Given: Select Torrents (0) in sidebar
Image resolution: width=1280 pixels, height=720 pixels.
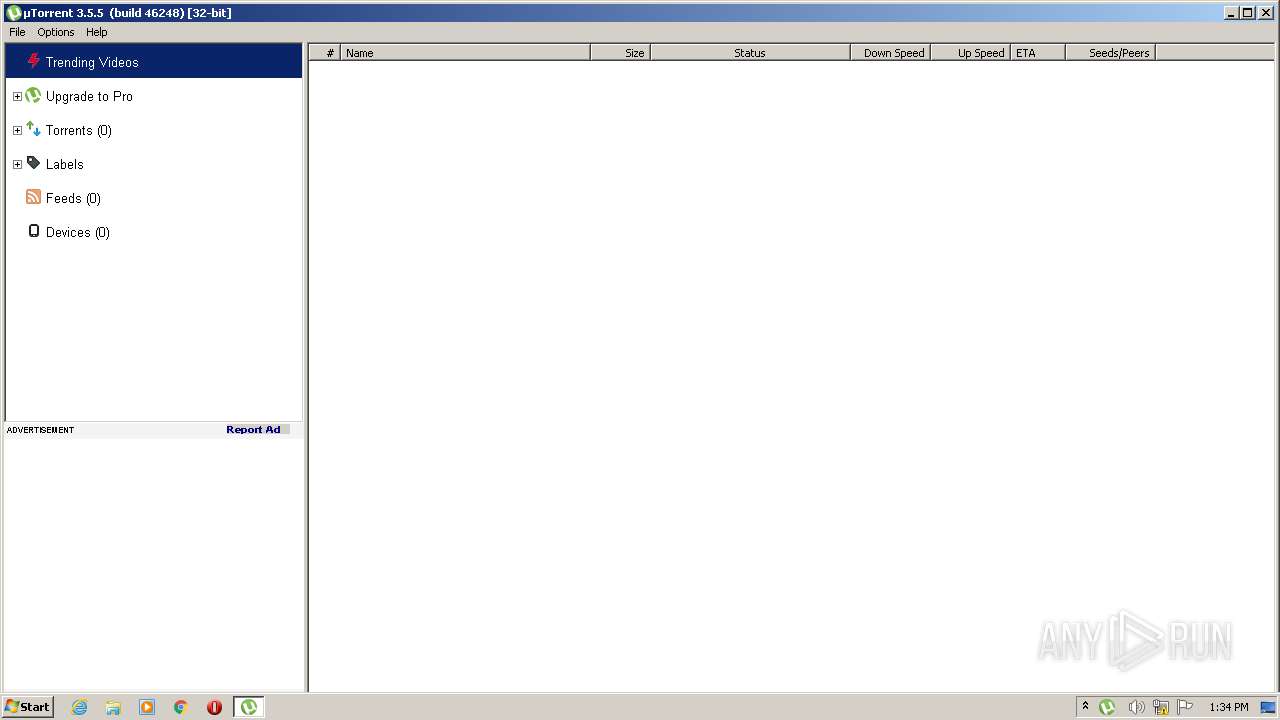Looking at the screenshot, I should point(79,130).
